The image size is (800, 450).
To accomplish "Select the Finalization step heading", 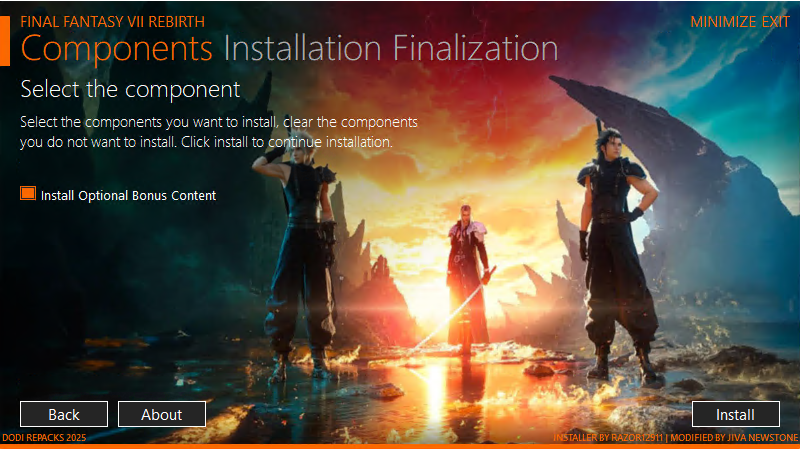I will click(476, 48).
